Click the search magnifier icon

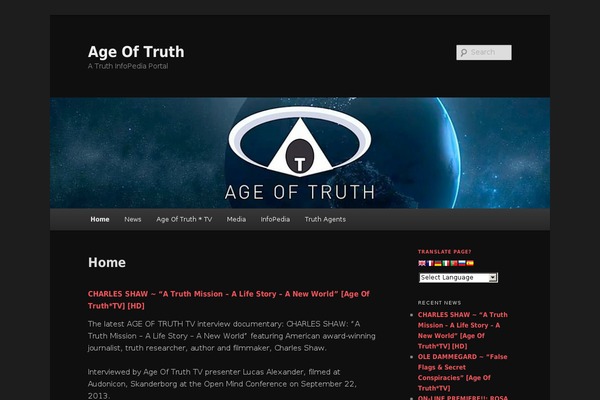tap(463, 52)
